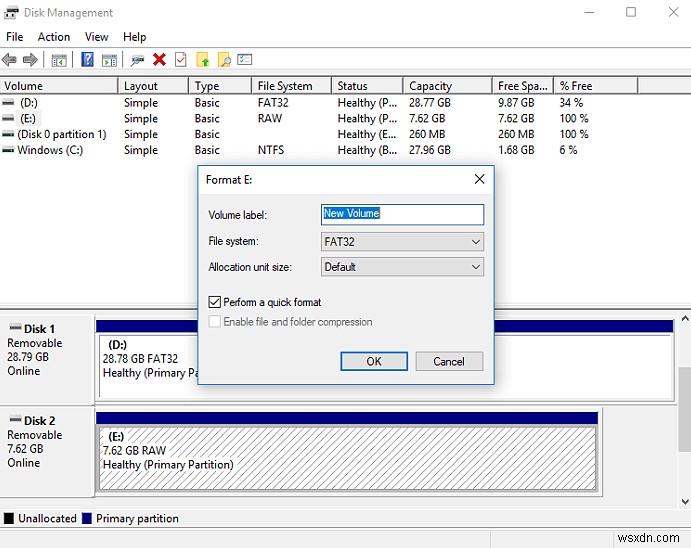Viewport: 691px width, 548px height.
Task: Sort by the % Free column header
Action: [595, 86]
